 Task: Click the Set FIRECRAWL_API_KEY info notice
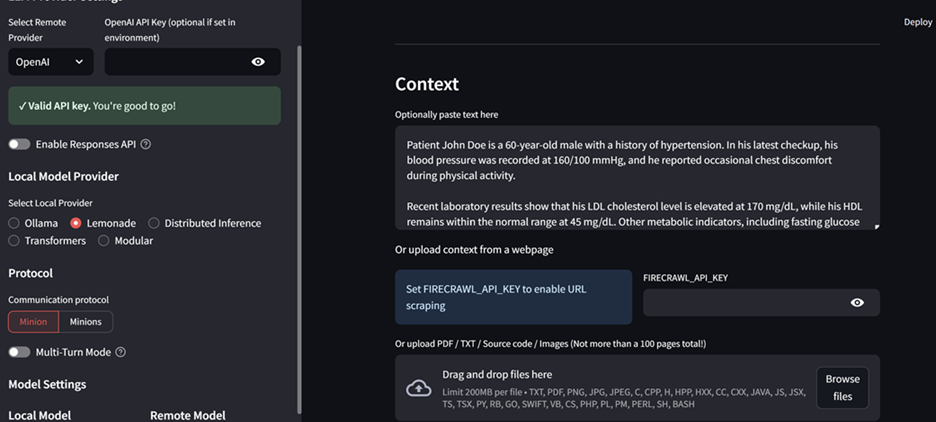tap(513, 297)
